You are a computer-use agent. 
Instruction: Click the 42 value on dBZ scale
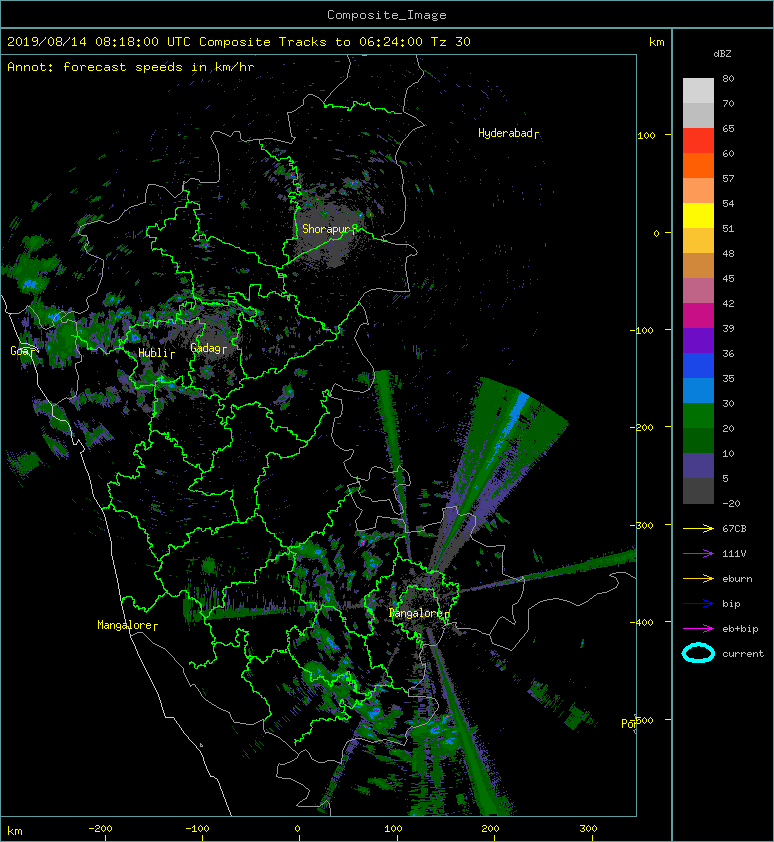[728, 303]
